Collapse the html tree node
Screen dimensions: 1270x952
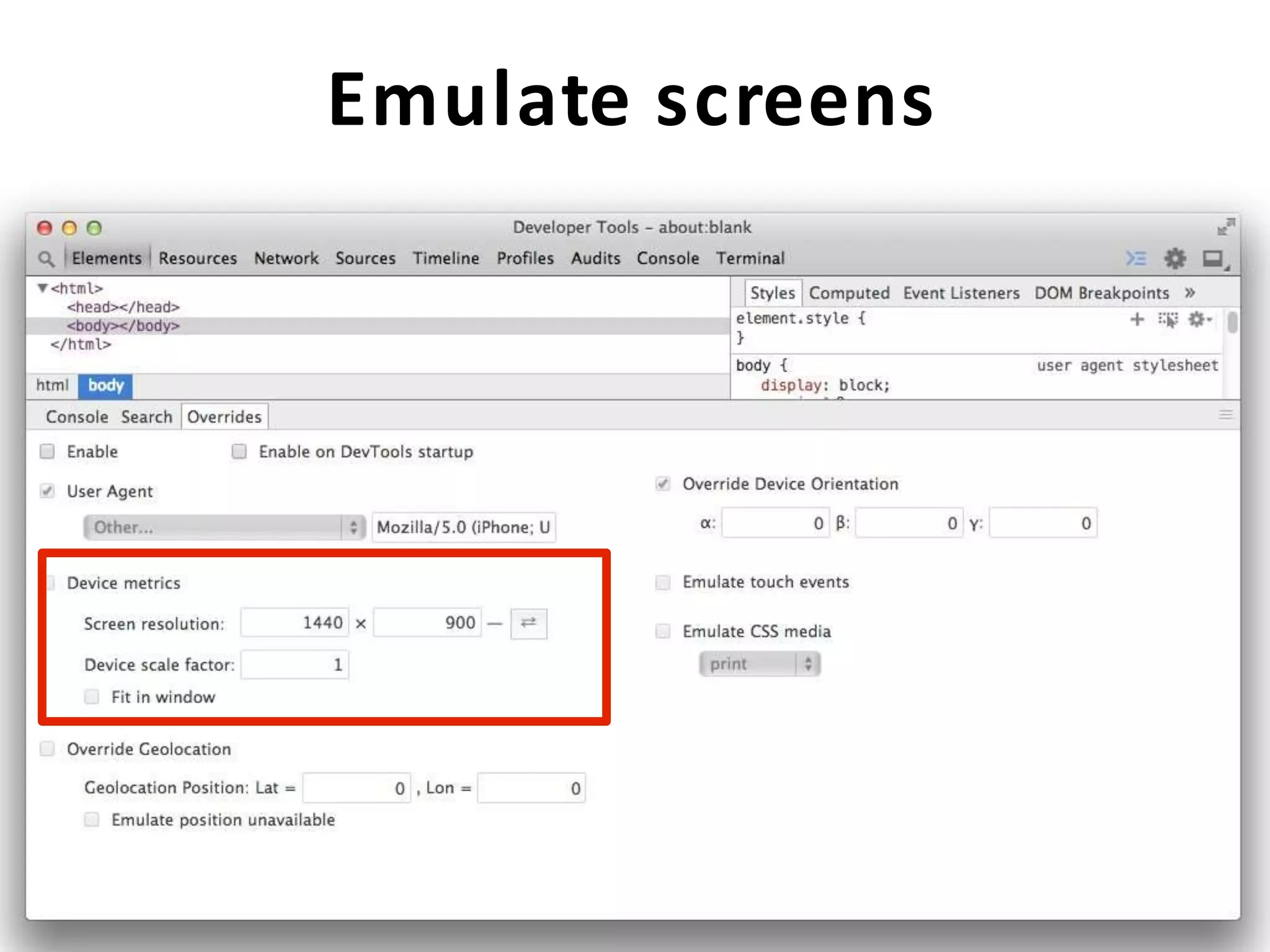[x=42, y=288]
